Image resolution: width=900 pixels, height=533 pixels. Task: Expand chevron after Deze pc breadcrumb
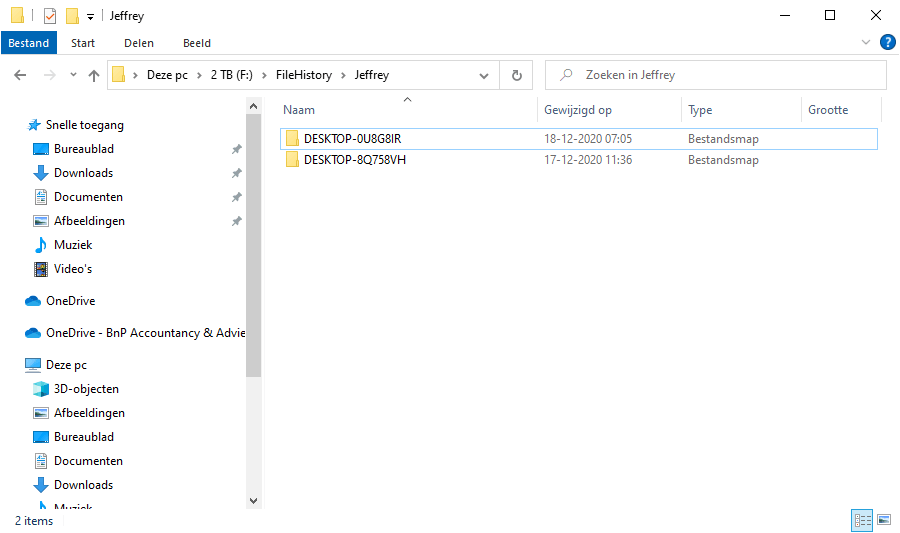point(199,75)
